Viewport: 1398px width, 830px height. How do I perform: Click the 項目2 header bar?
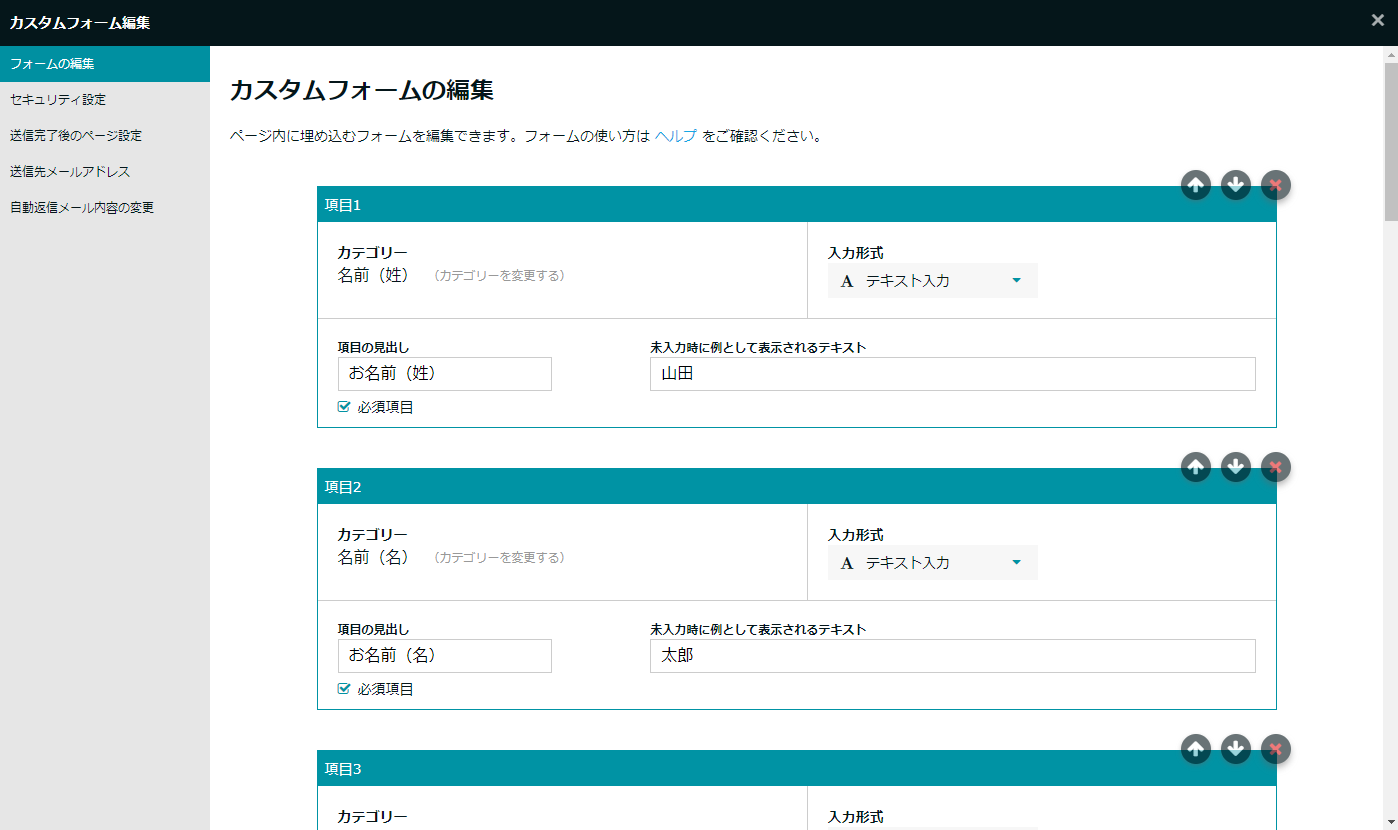(x=797, y=486)
